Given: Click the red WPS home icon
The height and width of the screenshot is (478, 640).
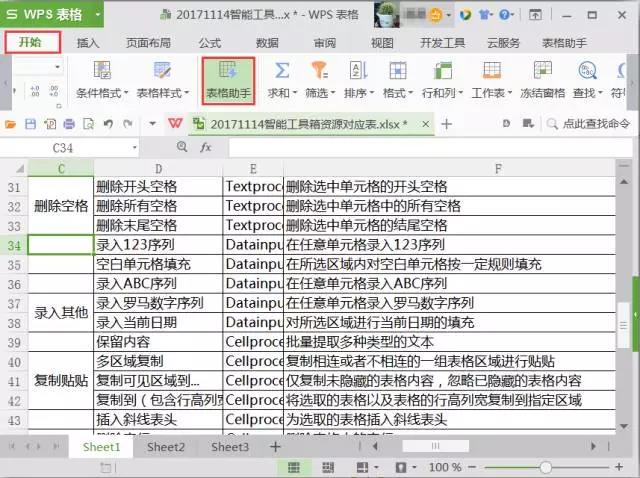Looking at the screenshot, I should pyautogui.click(x=175, y=123).
